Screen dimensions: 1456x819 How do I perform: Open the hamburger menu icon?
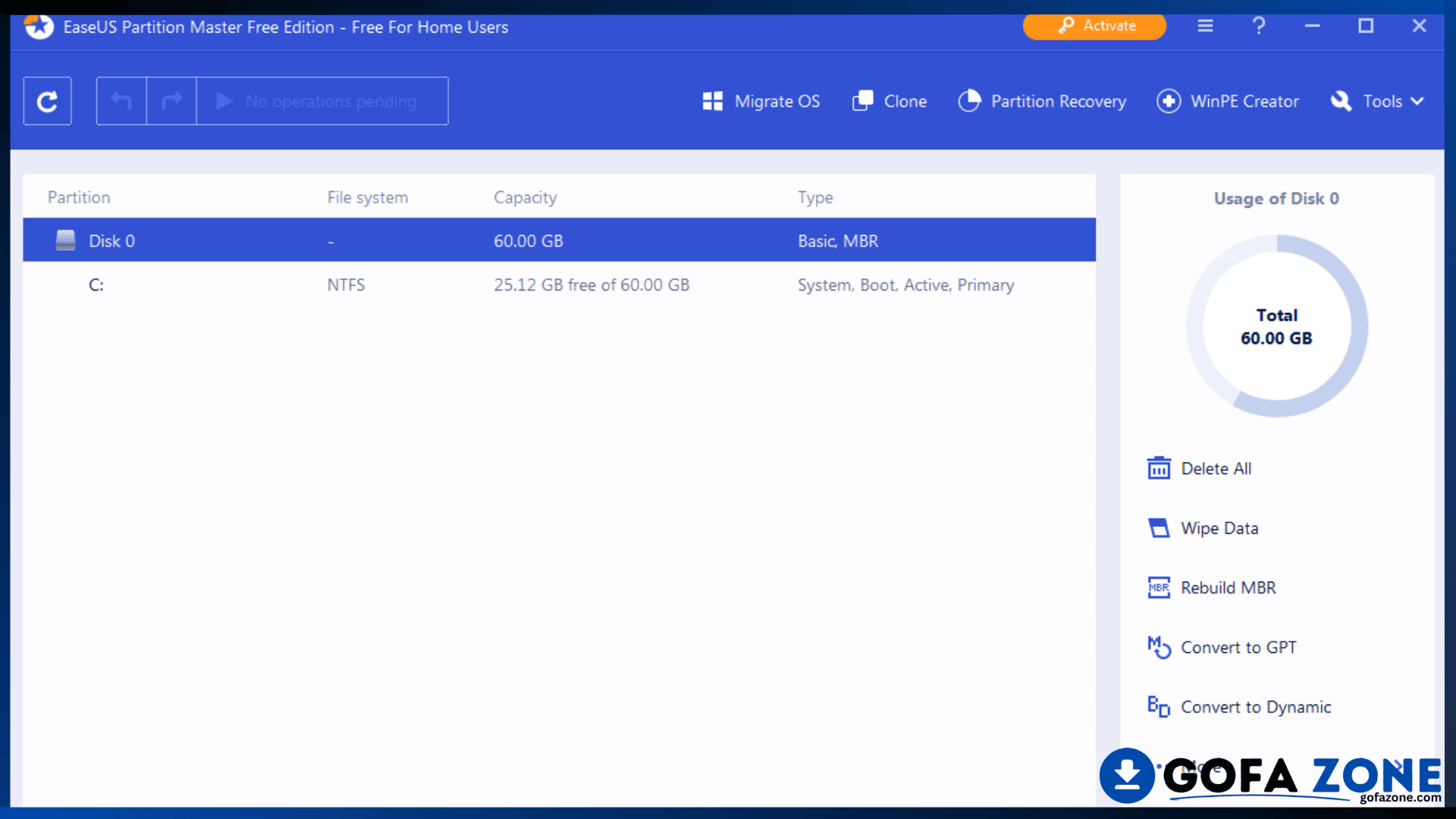1205,26
